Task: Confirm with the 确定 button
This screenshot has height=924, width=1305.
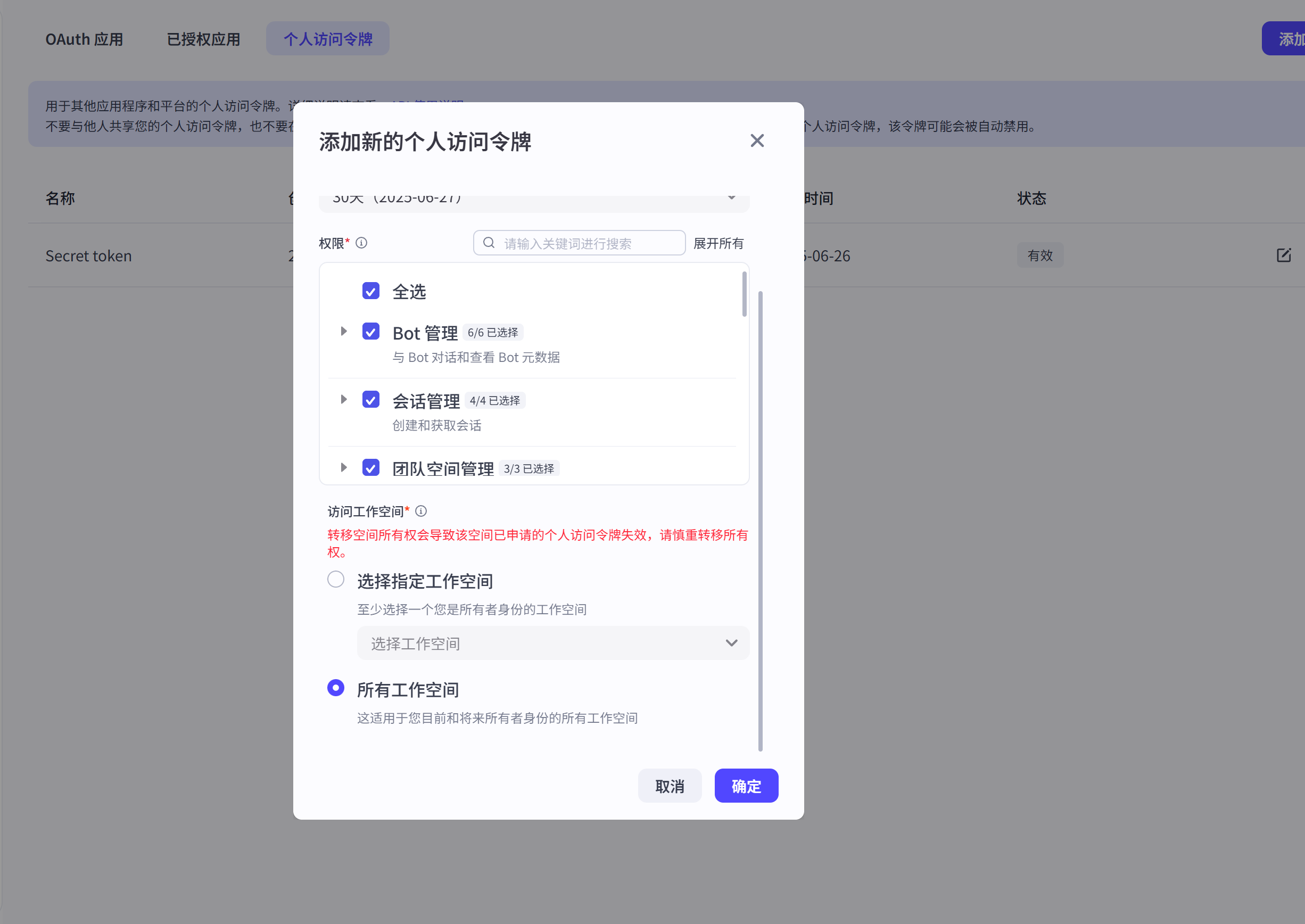Action: click(x=746, y=786)
